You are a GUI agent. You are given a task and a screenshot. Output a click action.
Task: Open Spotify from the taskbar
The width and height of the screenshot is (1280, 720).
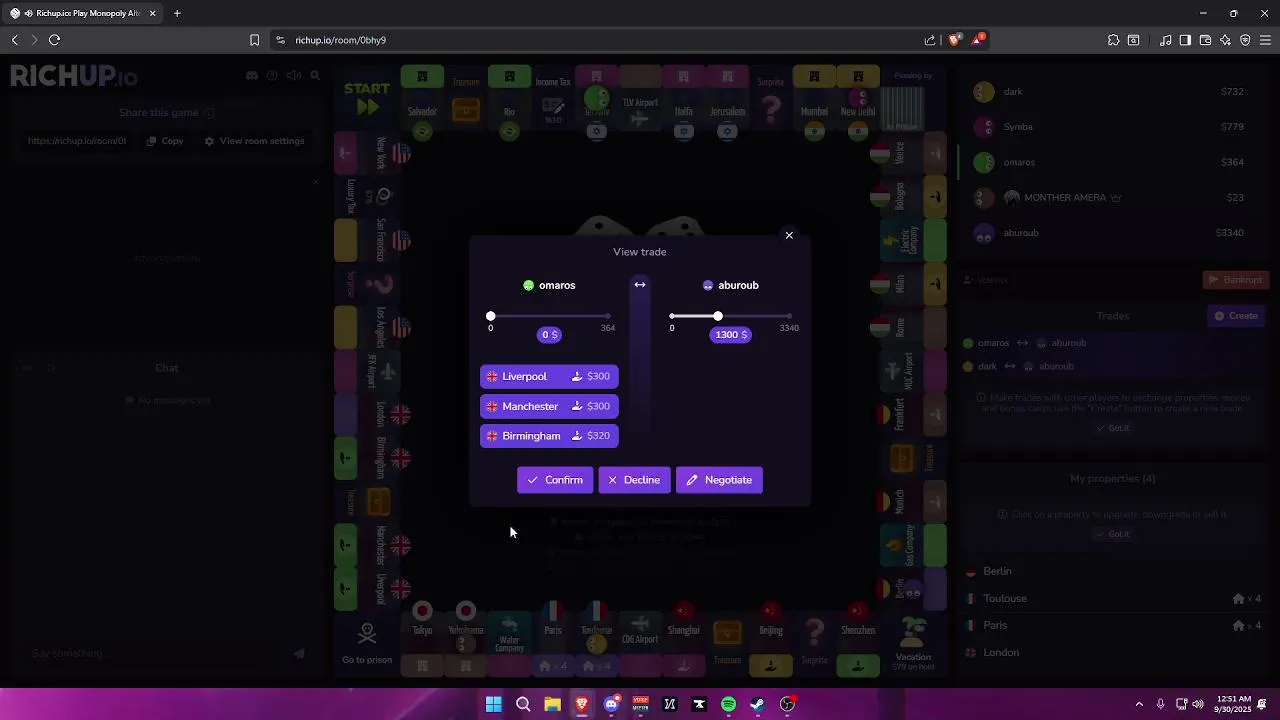click(728, 705)
